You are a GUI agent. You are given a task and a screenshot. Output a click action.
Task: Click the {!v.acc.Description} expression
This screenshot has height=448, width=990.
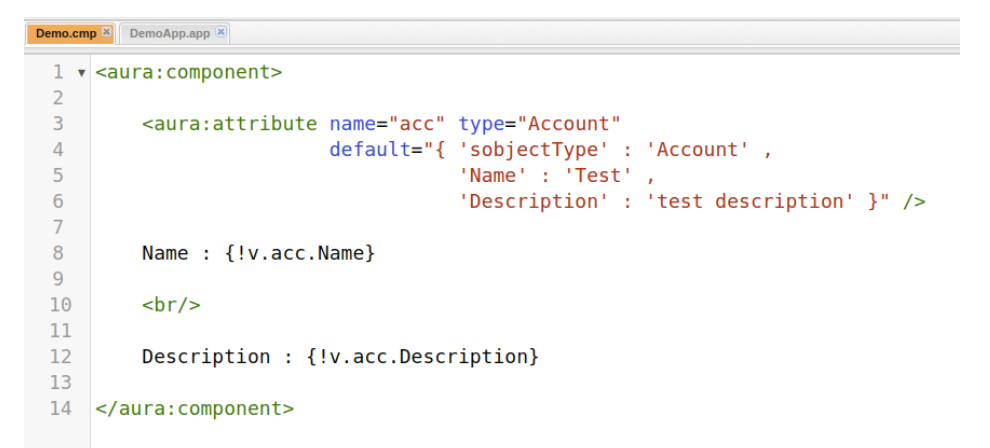[423, 357]
